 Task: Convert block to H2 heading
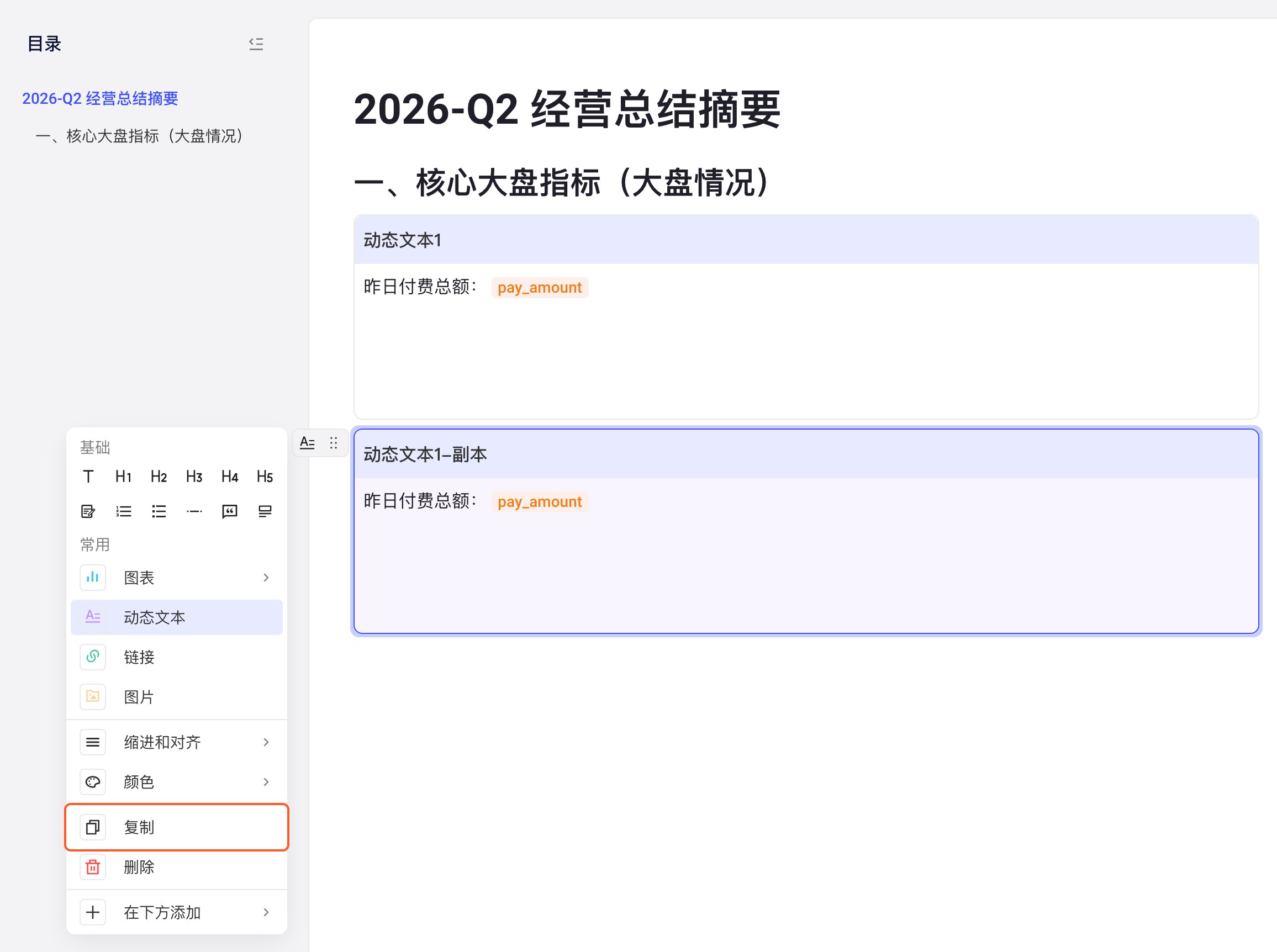159,477
